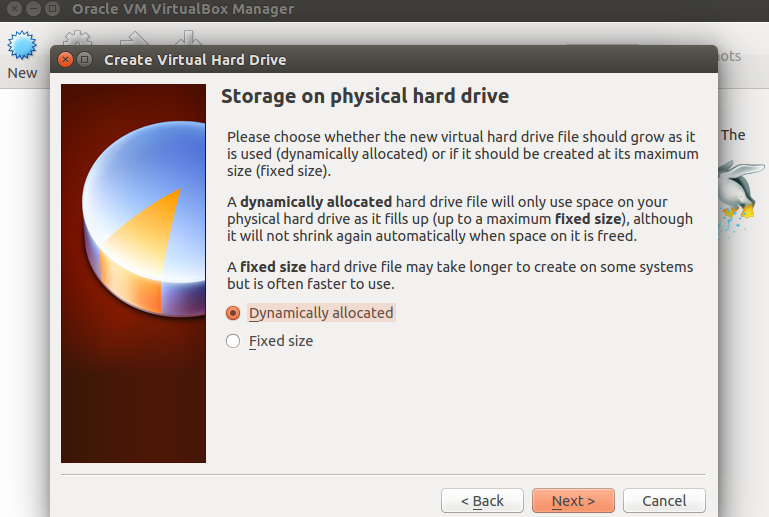
Task: Maximize the Create Virtual Hard Drive dialog
Action: click(x=84, y=60)
